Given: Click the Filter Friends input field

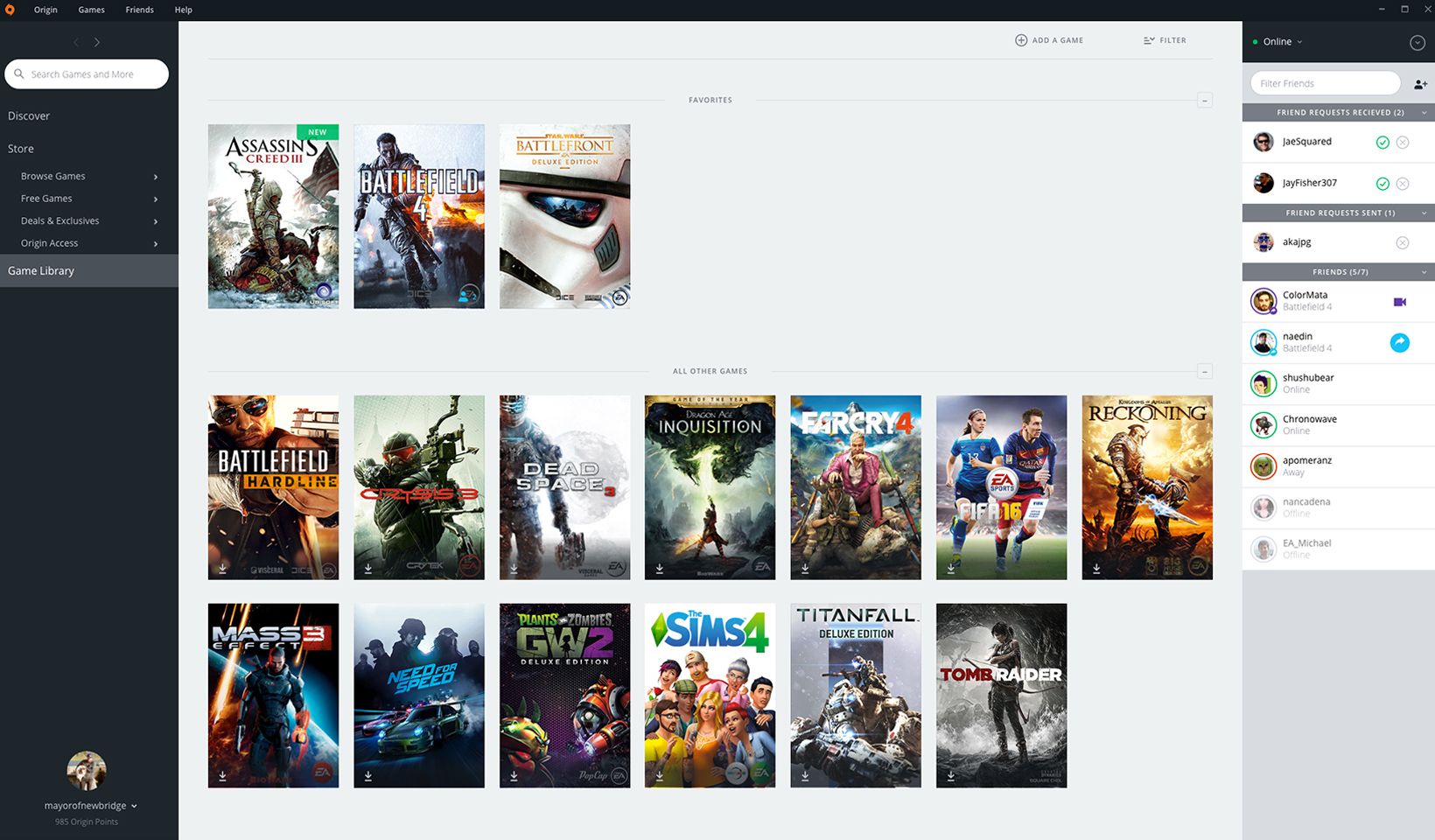Looking at the screenshot, I should [x=1324, y=82].
